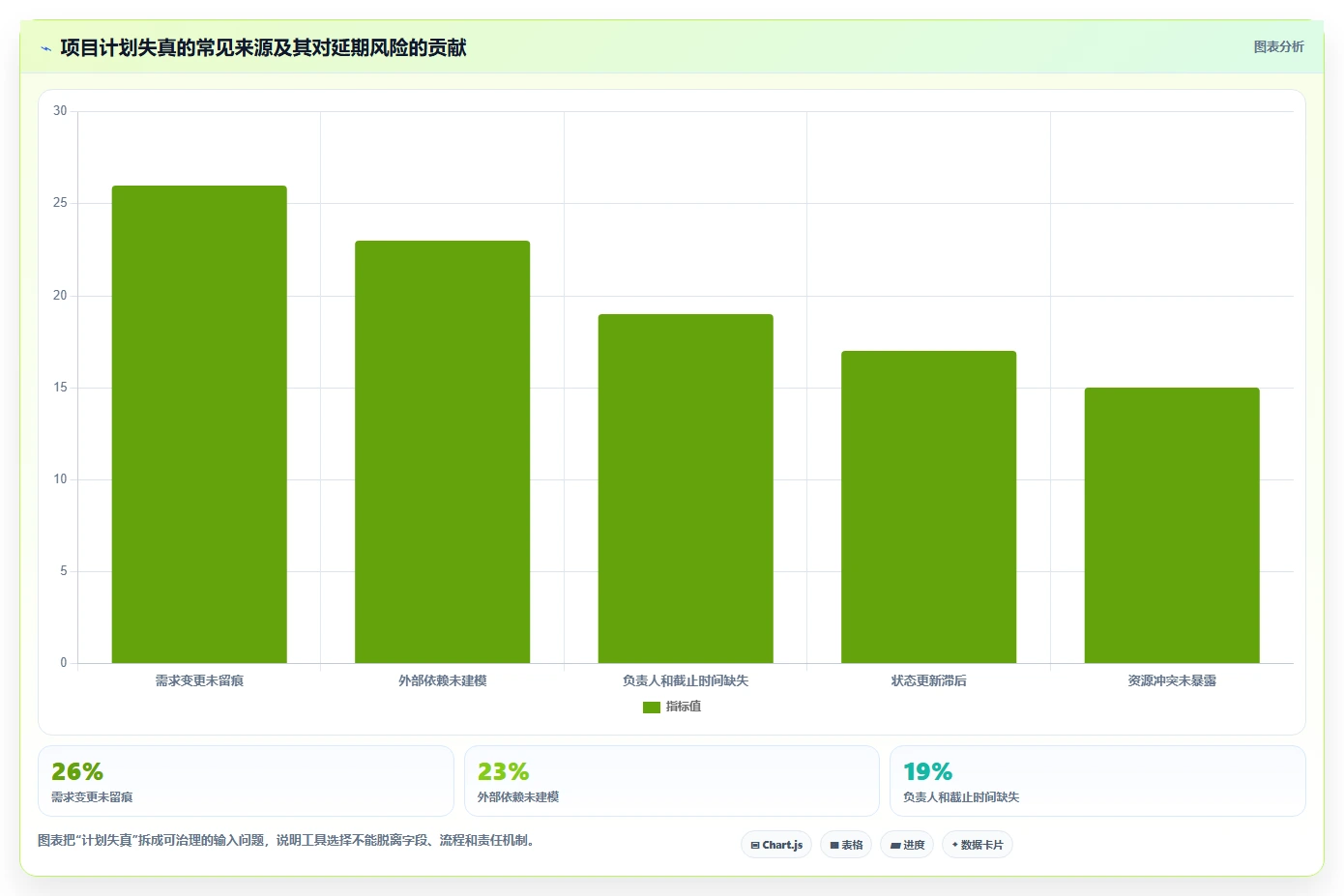The image size is (1344, 896).
Task: Click the x-axis label 状态更新滞后
Action: coord(928,680)
